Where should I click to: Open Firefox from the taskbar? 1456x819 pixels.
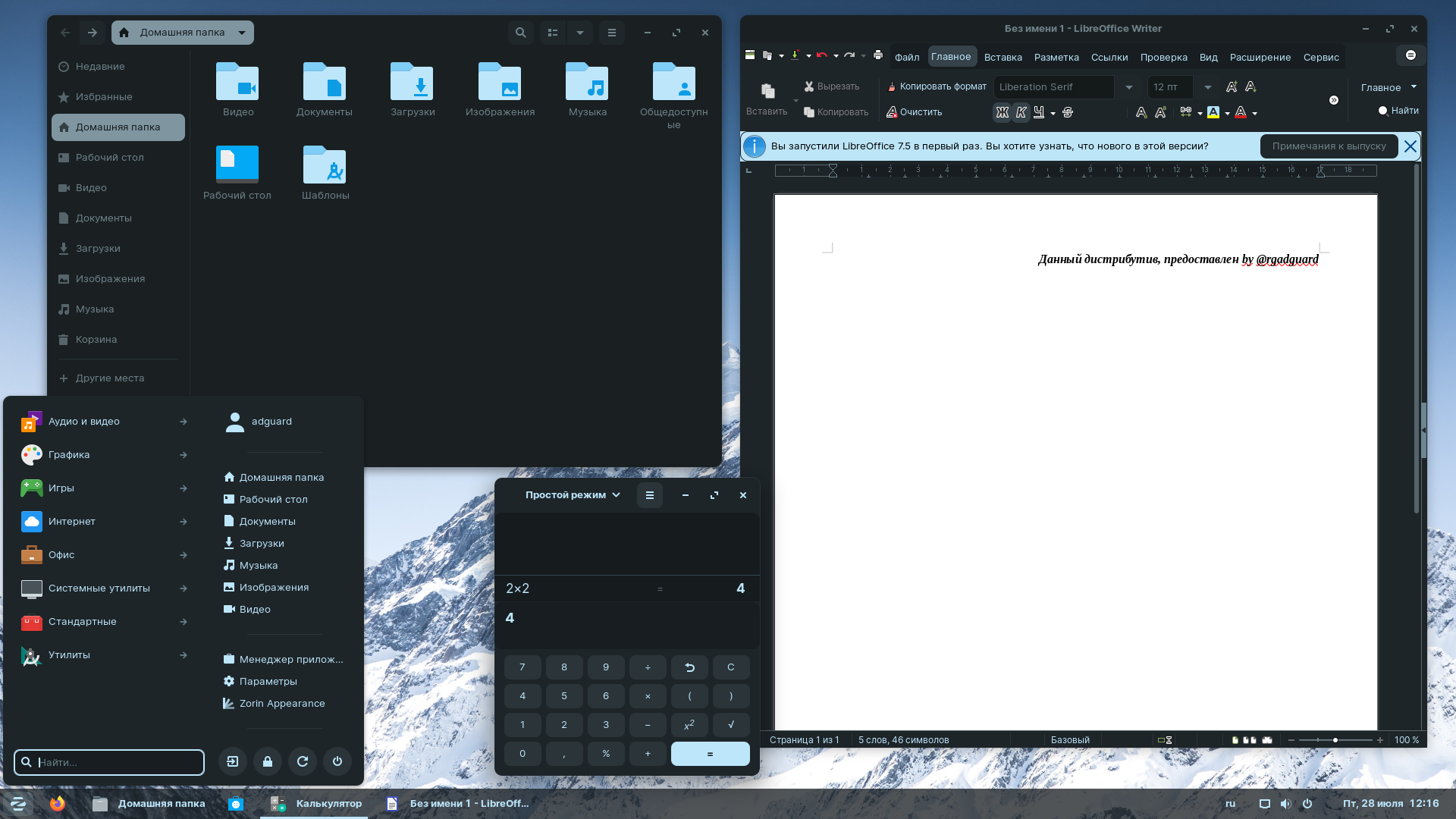(57, 804)
